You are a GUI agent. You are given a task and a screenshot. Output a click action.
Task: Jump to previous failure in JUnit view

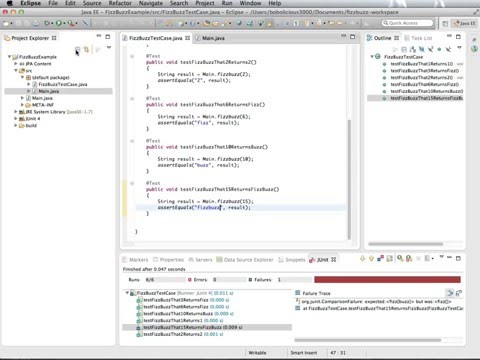coord(371,259)
